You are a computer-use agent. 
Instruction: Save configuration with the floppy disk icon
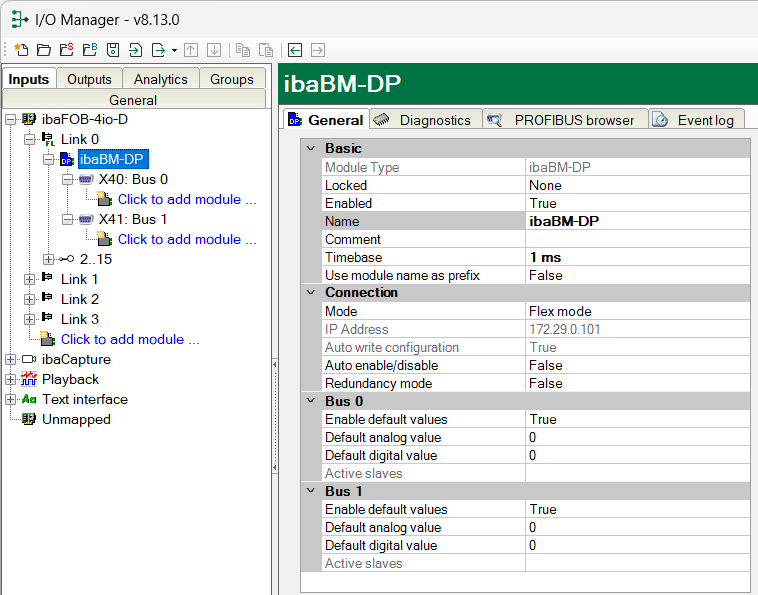tap(113, 50)
